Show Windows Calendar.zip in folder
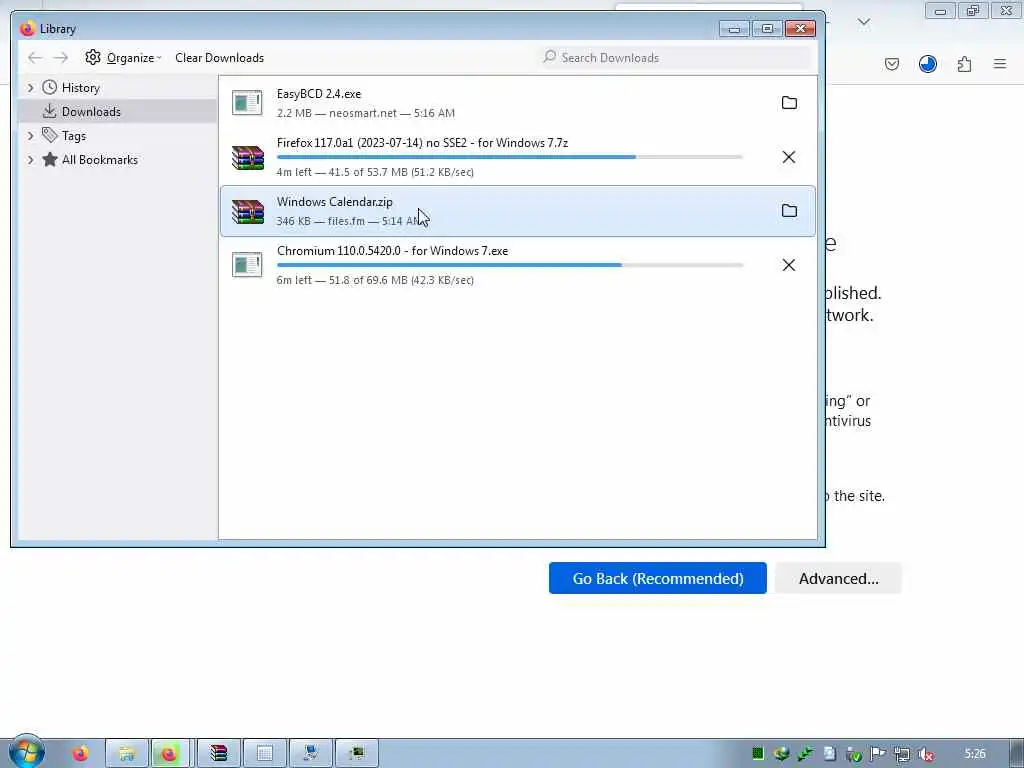Screen dimensions: 1024x768 click(x=789, y=210)
